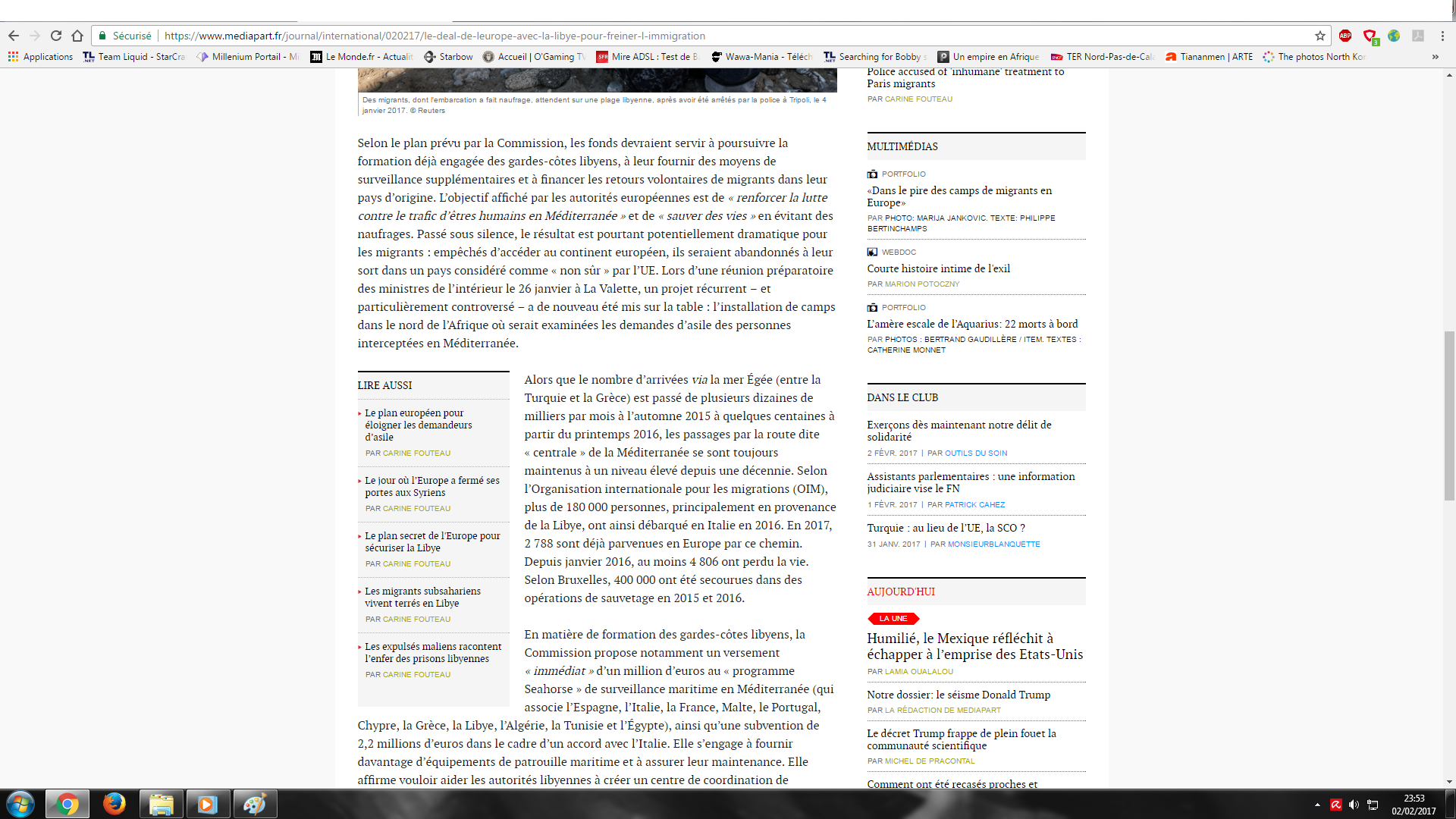Viewport: 1456px width, 819px height.
Task: Go to browser home page
Action: [x=77, y=36]
